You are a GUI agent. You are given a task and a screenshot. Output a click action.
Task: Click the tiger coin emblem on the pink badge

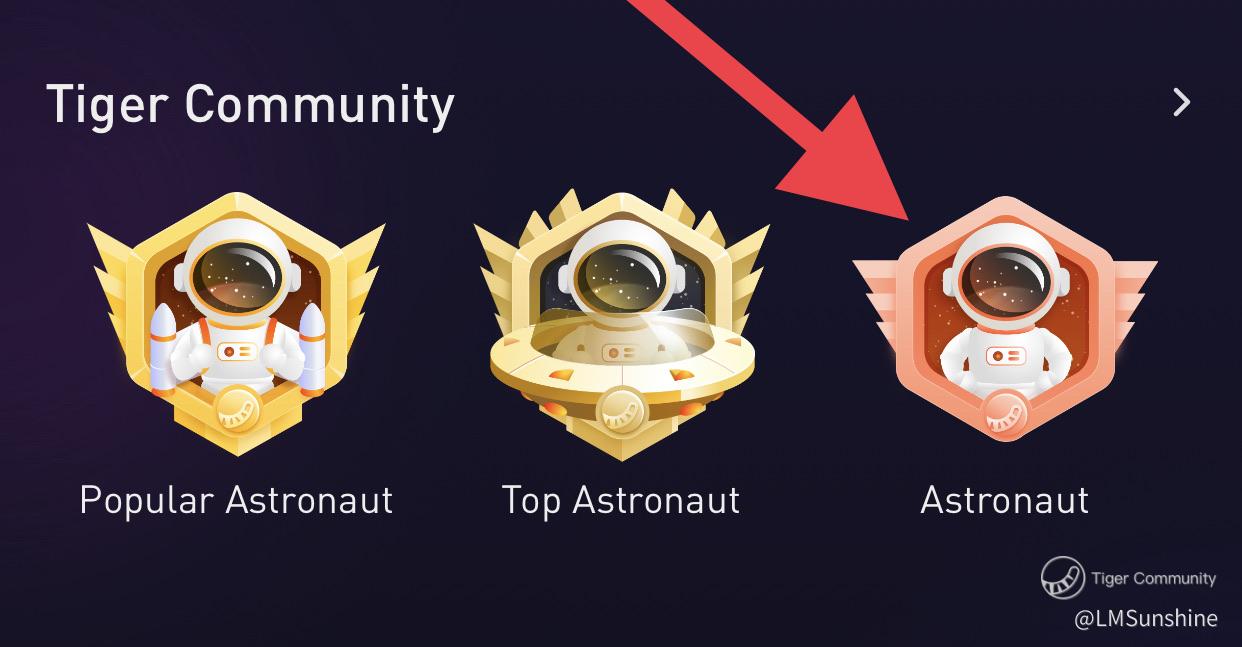pos(1005,414)
